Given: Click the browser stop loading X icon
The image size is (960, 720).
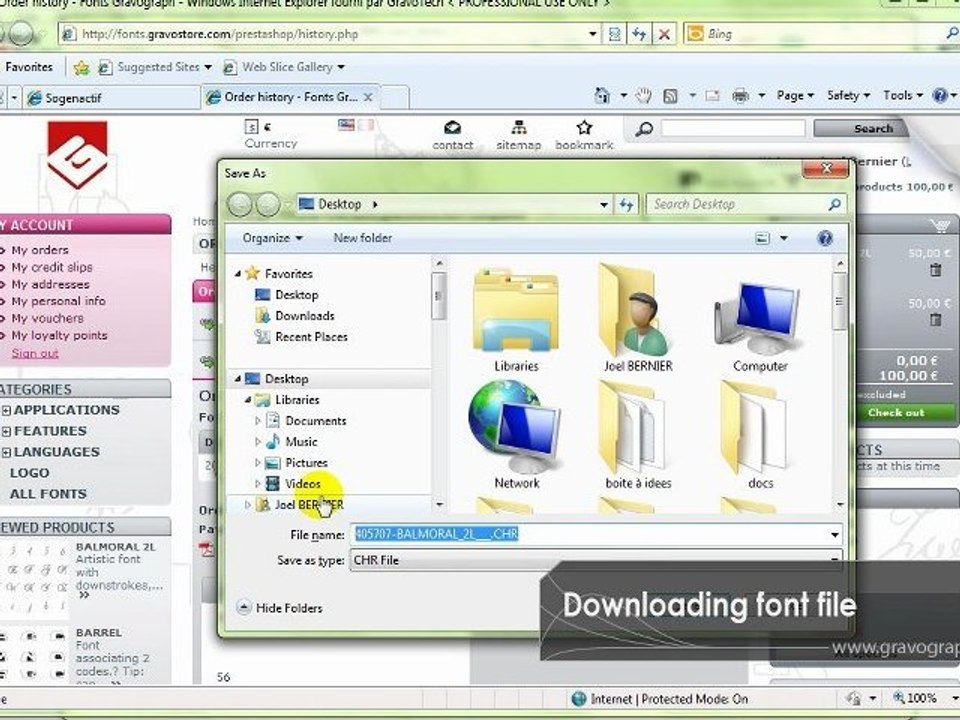Looking at the screenshot, I should click(x=664, y=34).
